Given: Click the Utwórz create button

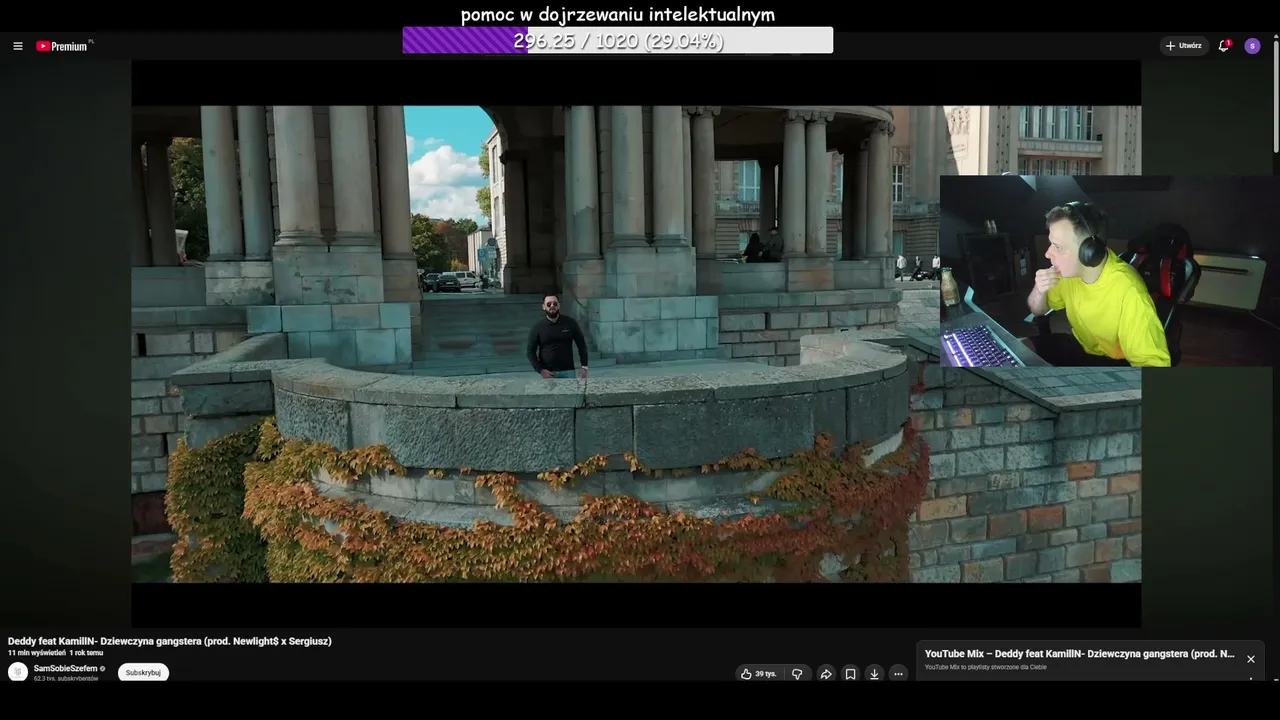Looking at the screenshot, I should (x=1184, y=46).
